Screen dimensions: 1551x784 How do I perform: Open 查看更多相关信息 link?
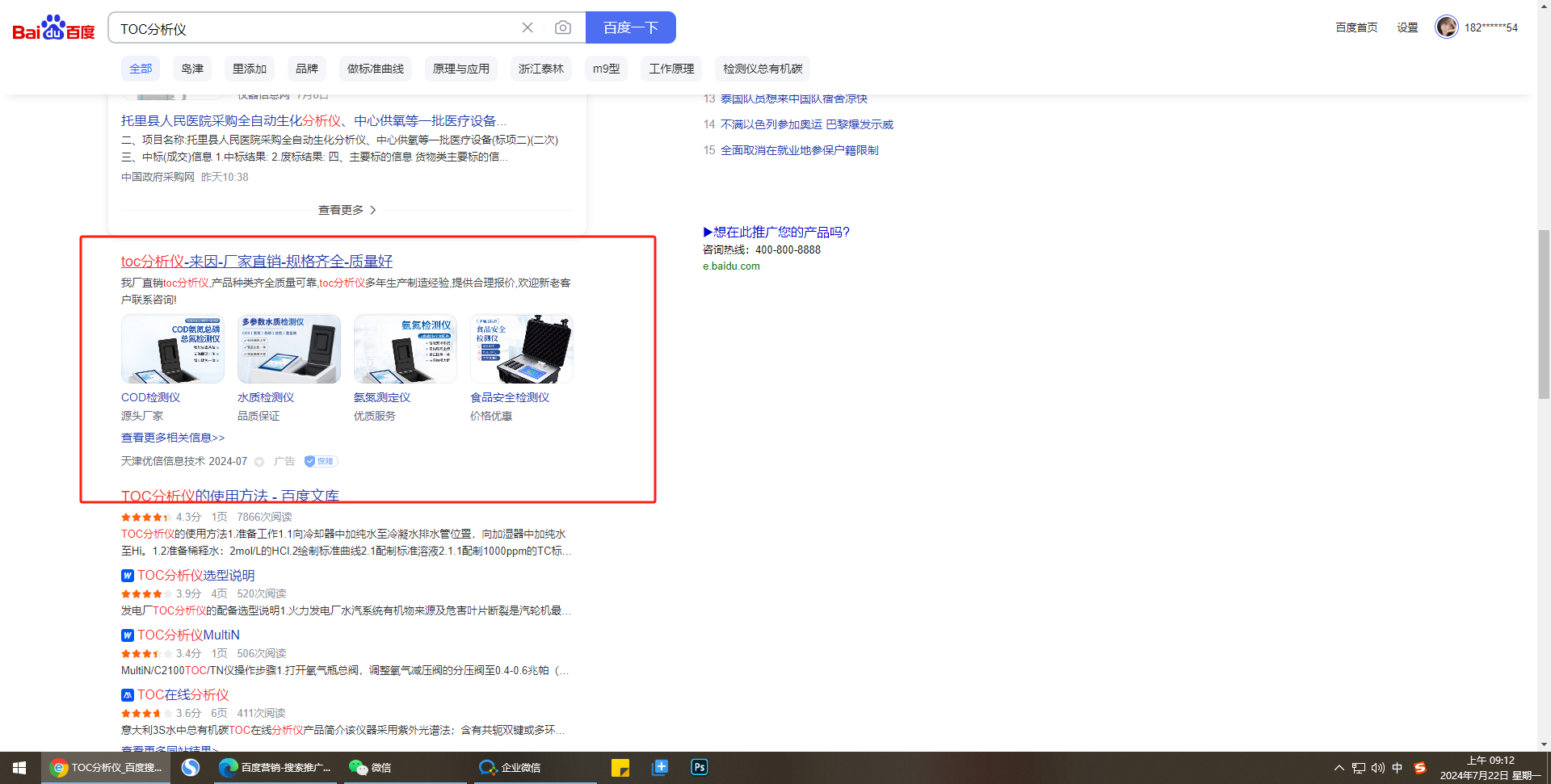click(173, 438)
